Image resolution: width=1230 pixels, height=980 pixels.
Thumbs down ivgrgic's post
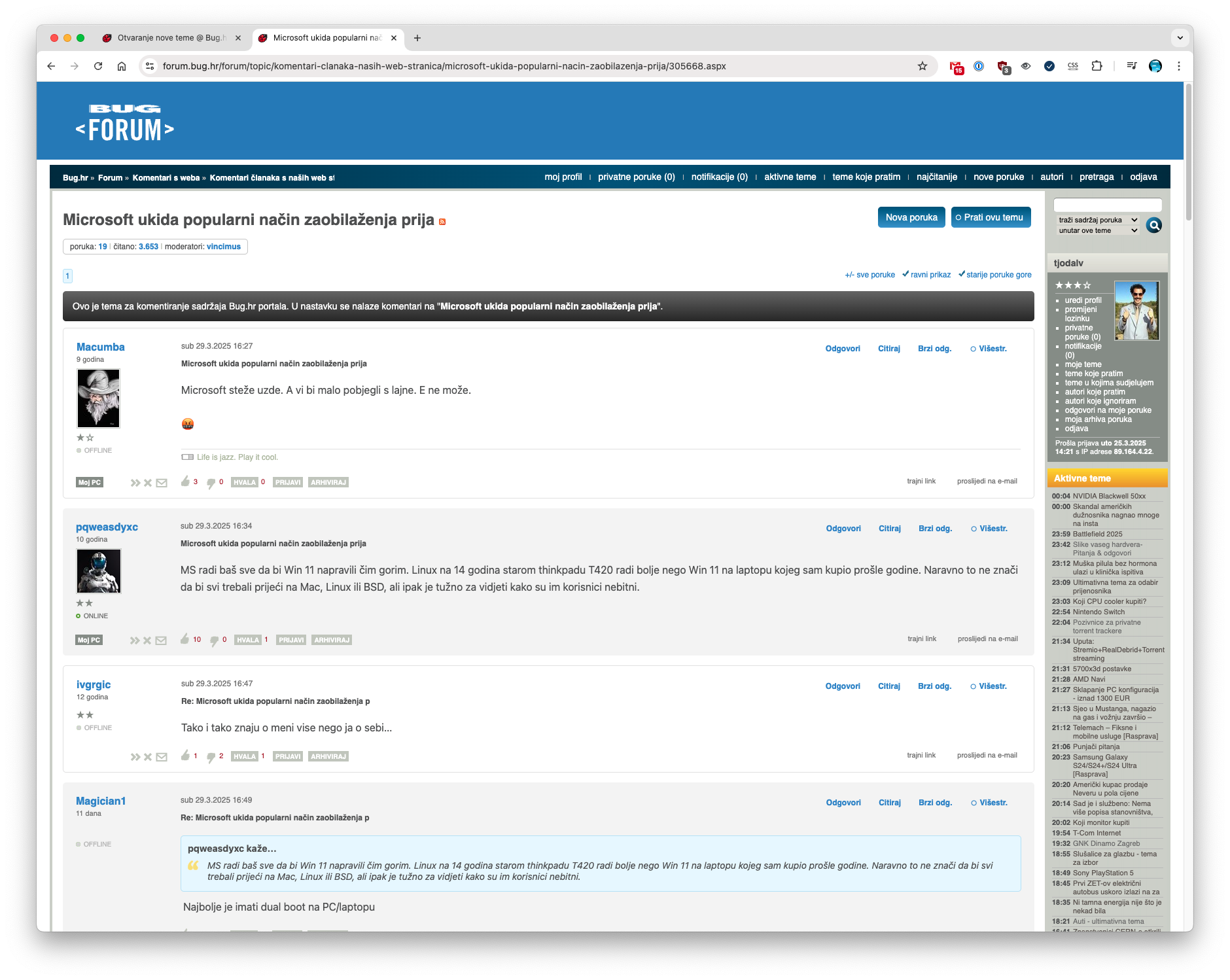point(211,757)
